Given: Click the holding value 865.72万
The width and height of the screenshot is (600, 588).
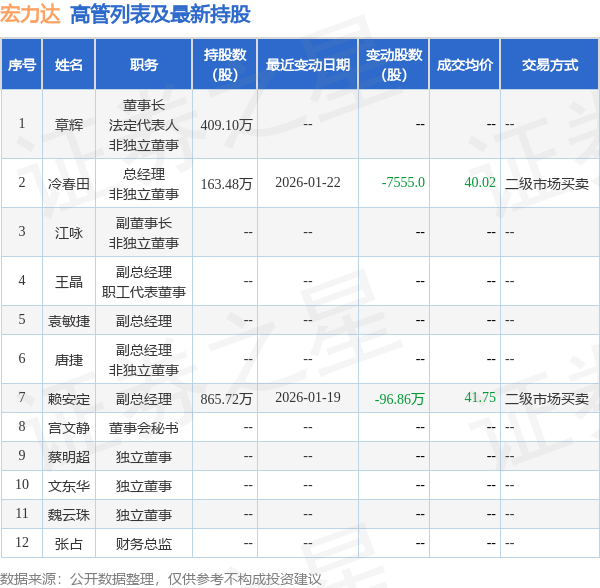Looking at the screenshot, I should [226, 399].
